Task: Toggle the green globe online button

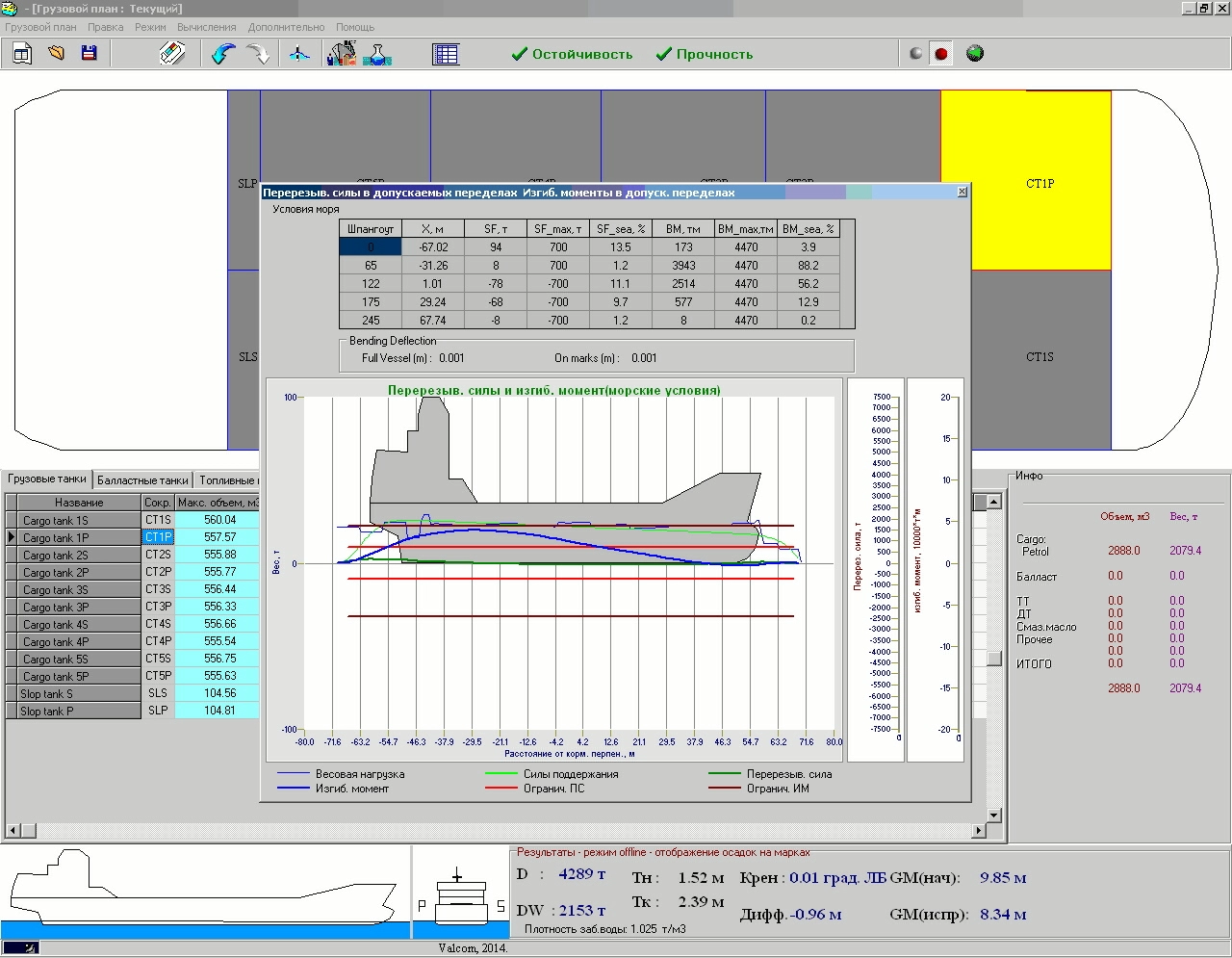Action: coord(975,54)
